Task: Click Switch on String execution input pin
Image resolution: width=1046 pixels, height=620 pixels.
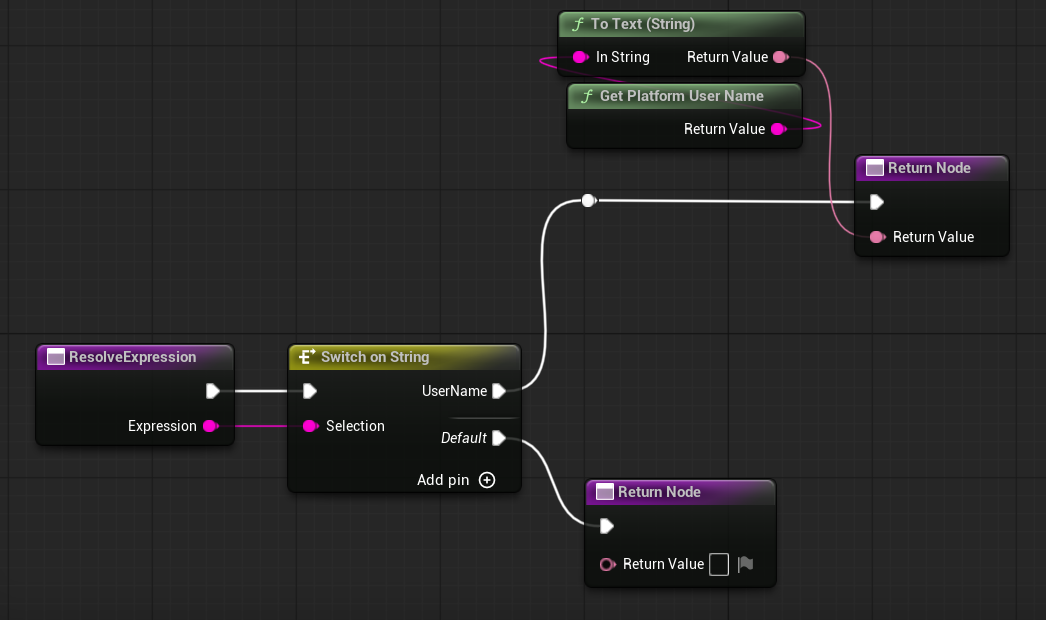Action: (x=310, y=391)
